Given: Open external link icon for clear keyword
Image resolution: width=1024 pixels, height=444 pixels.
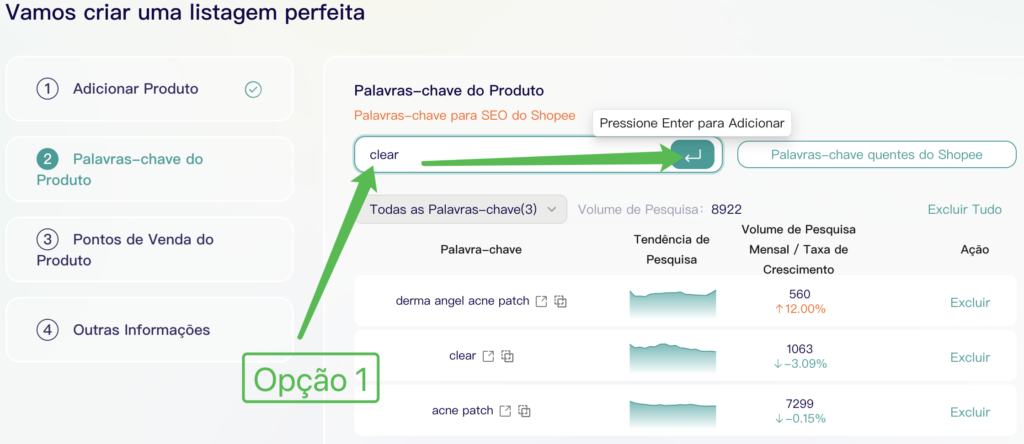Looking at the screenshot, I should (489, 356).
